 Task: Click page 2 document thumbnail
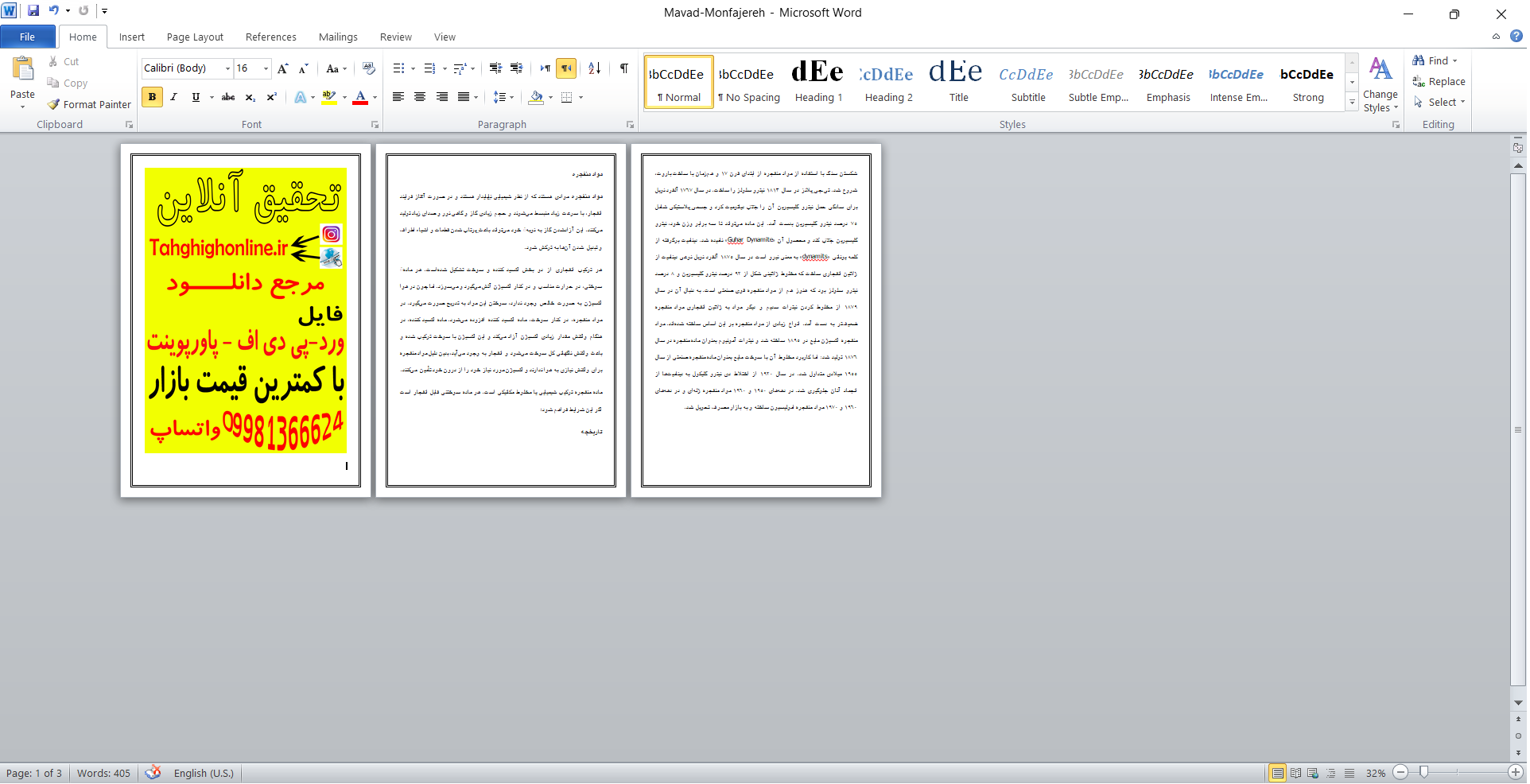click(501, 320)
